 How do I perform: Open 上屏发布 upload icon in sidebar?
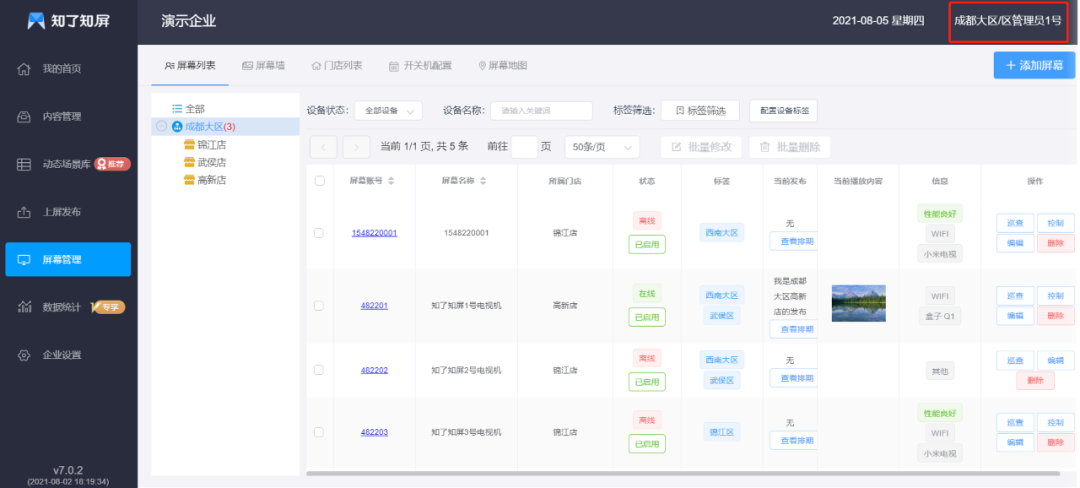point(23,212)
